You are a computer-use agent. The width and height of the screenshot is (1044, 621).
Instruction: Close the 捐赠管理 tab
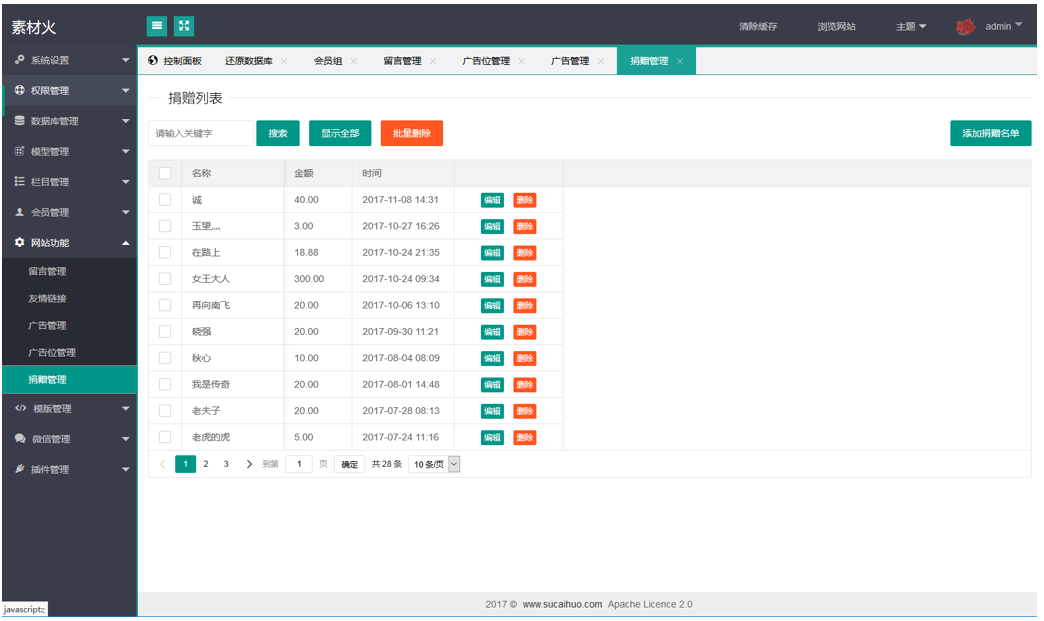click(x=680, y=61)
